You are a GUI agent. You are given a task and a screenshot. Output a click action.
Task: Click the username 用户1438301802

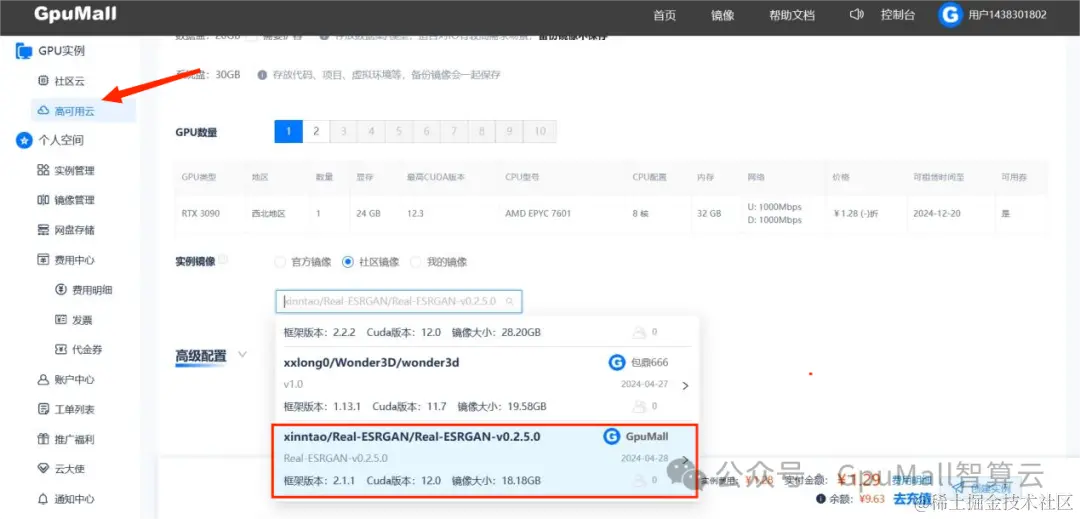coord(1007,15)
